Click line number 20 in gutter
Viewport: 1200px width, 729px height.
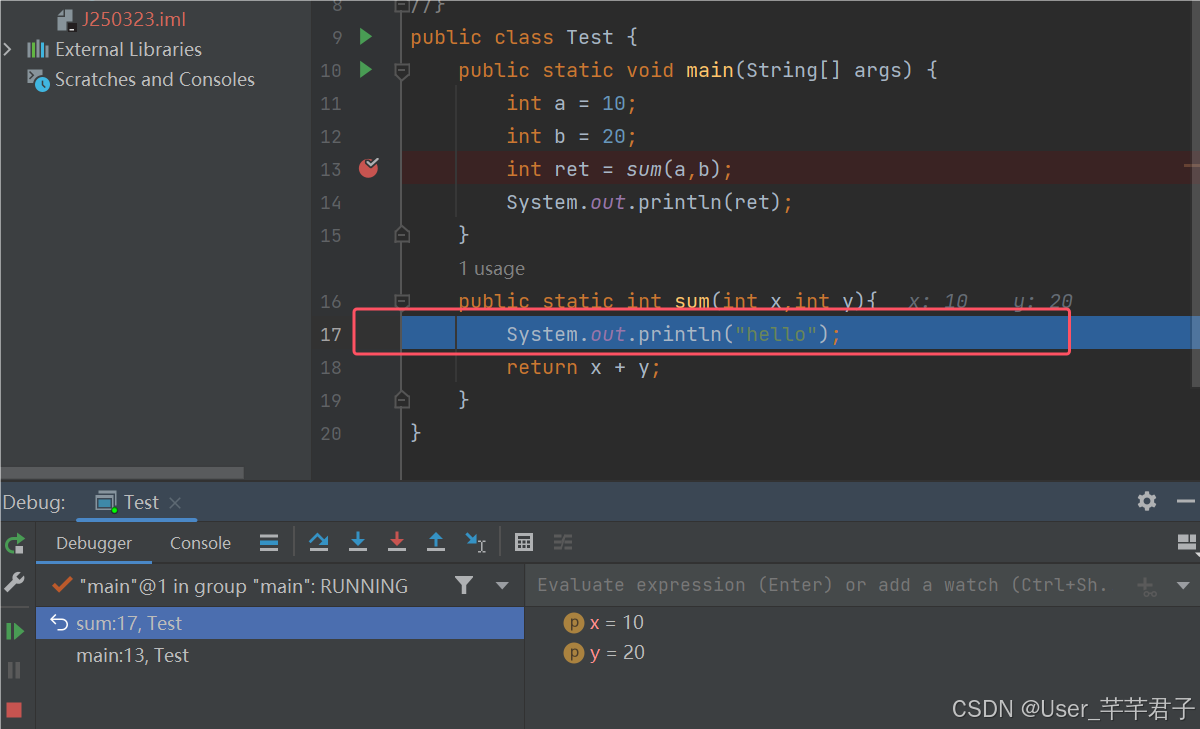[x=331, y=433]
